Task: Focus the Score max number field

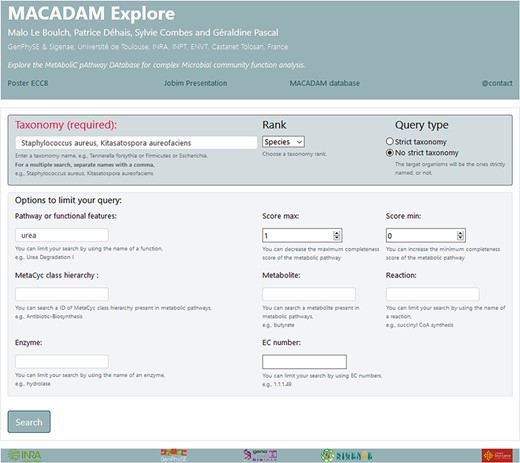Action: pyautogui.click(x=302, y=235)
